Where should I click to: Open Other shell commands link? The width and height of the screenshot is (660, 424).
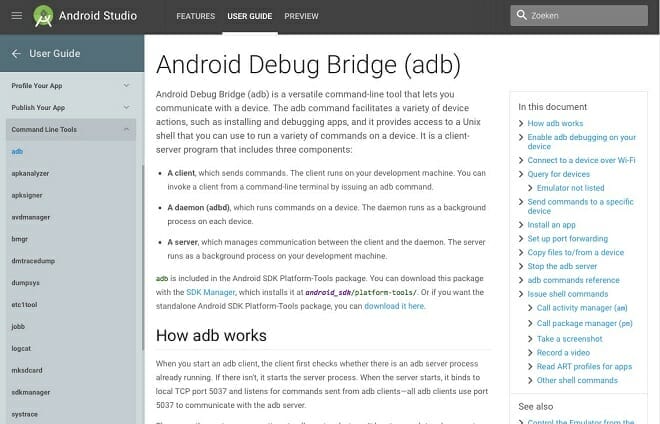577,381
